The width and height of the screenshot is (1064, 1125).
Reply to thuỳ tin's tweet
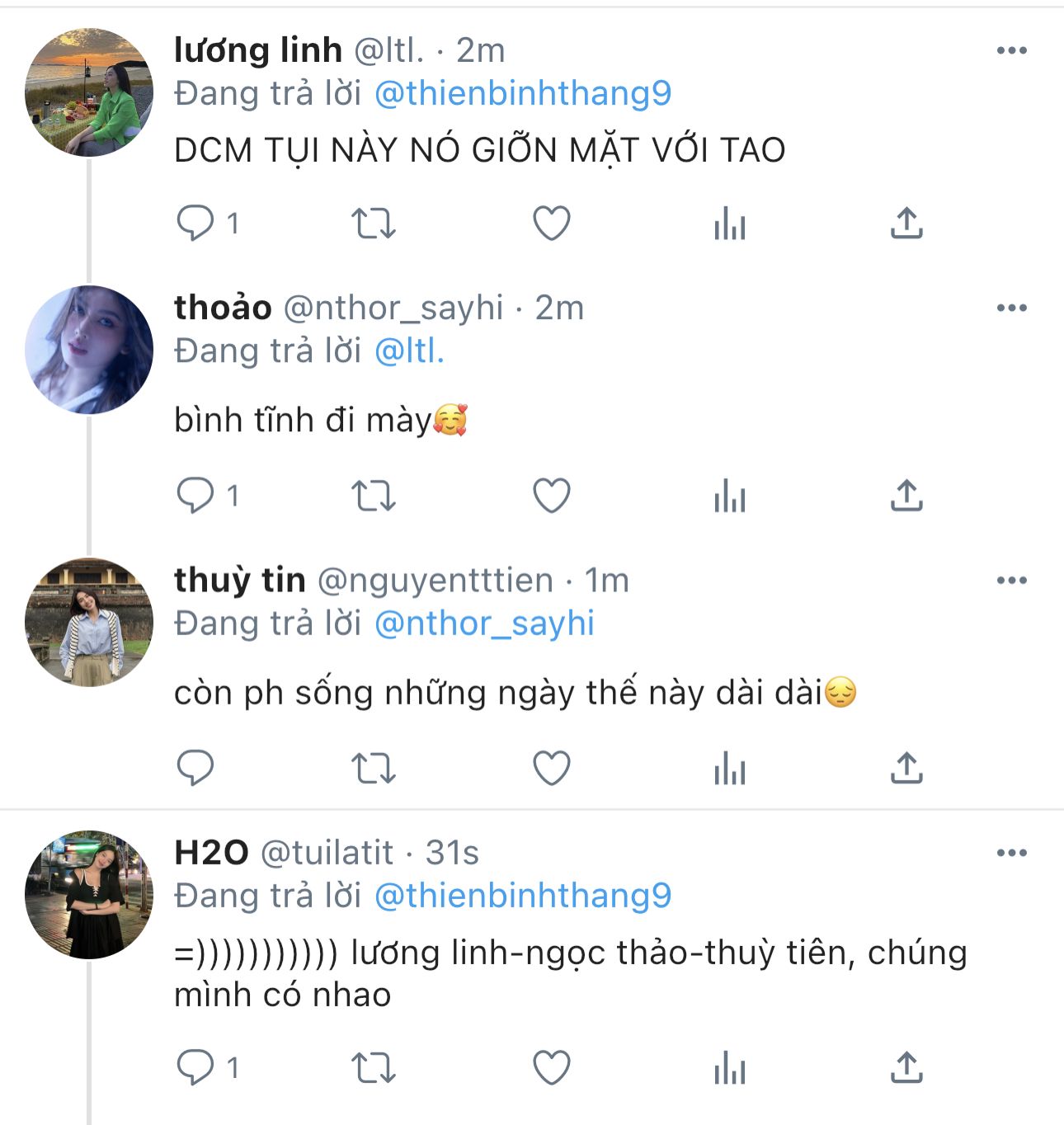pos(196,768)
